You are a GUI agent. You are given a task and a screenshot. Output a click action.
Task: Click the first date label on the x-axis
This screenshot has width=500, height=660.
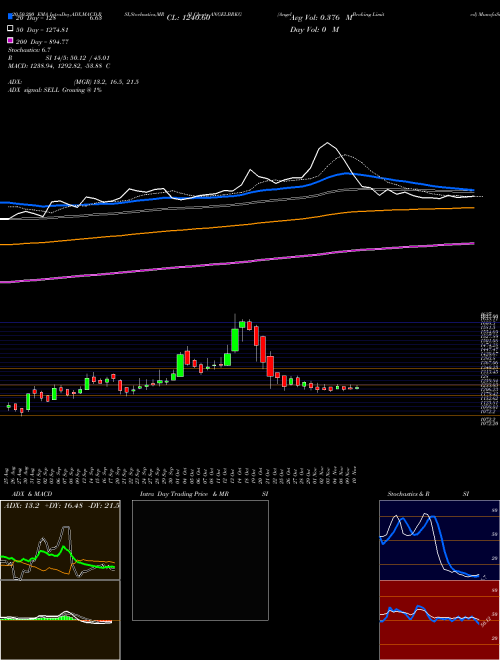pyautogui.click(x=8, y=475)
